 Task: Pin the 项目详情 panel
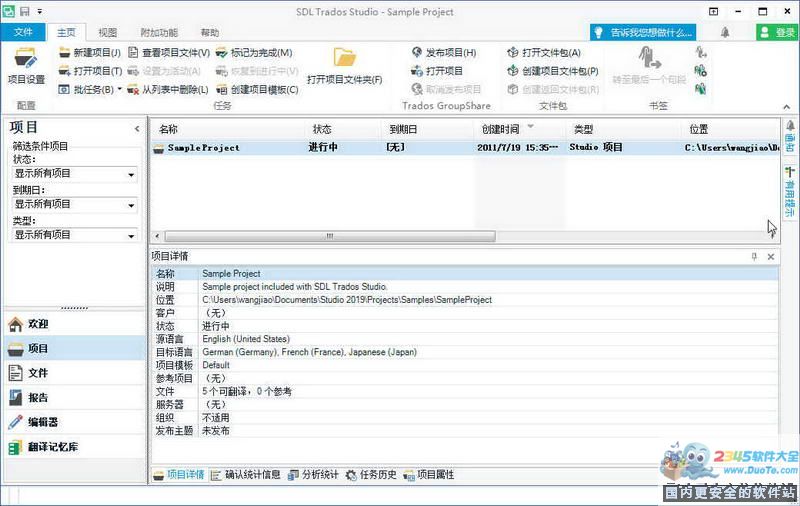coord(755,257)
